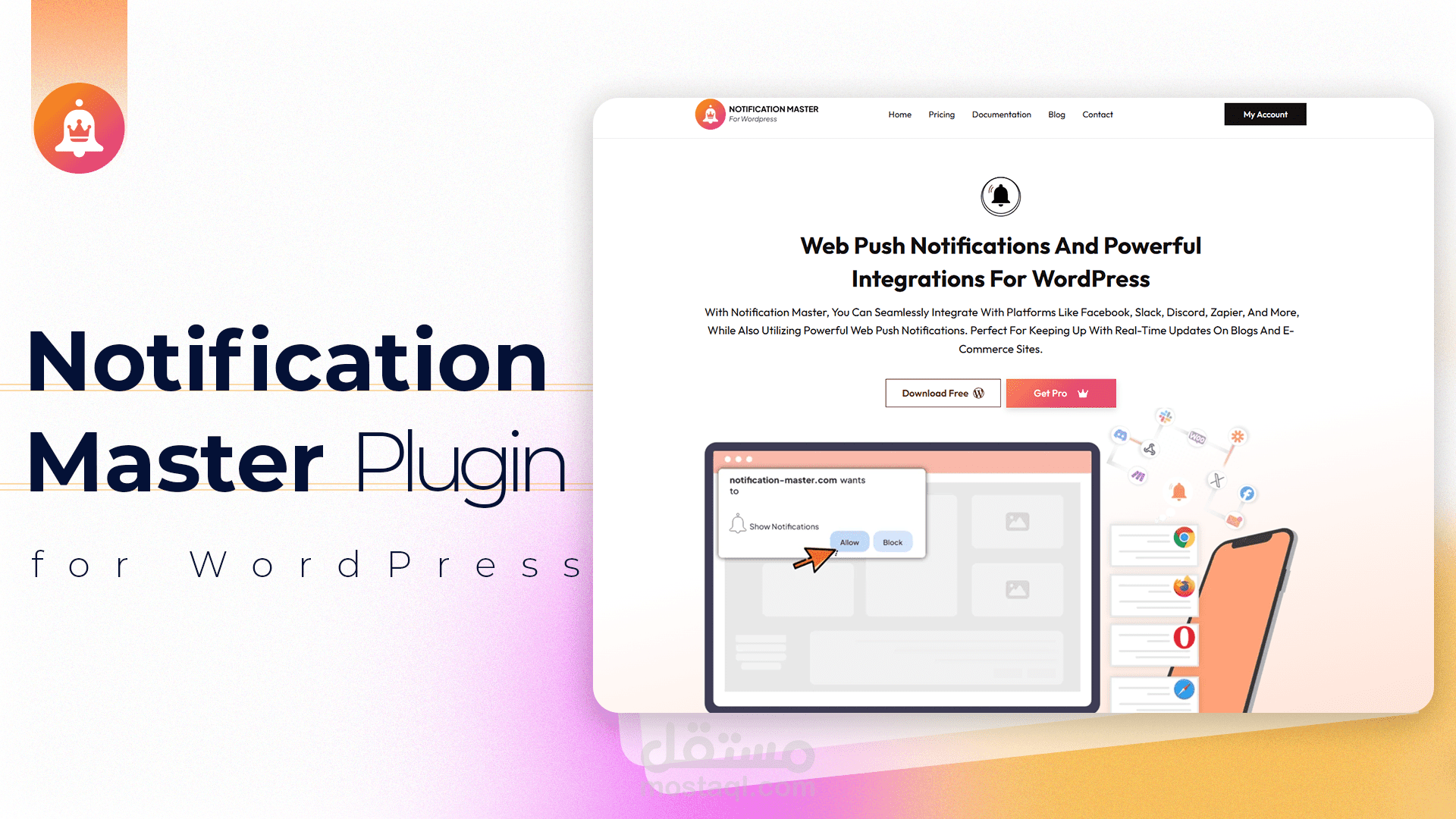Click the bell notification icon

point(999,195)
